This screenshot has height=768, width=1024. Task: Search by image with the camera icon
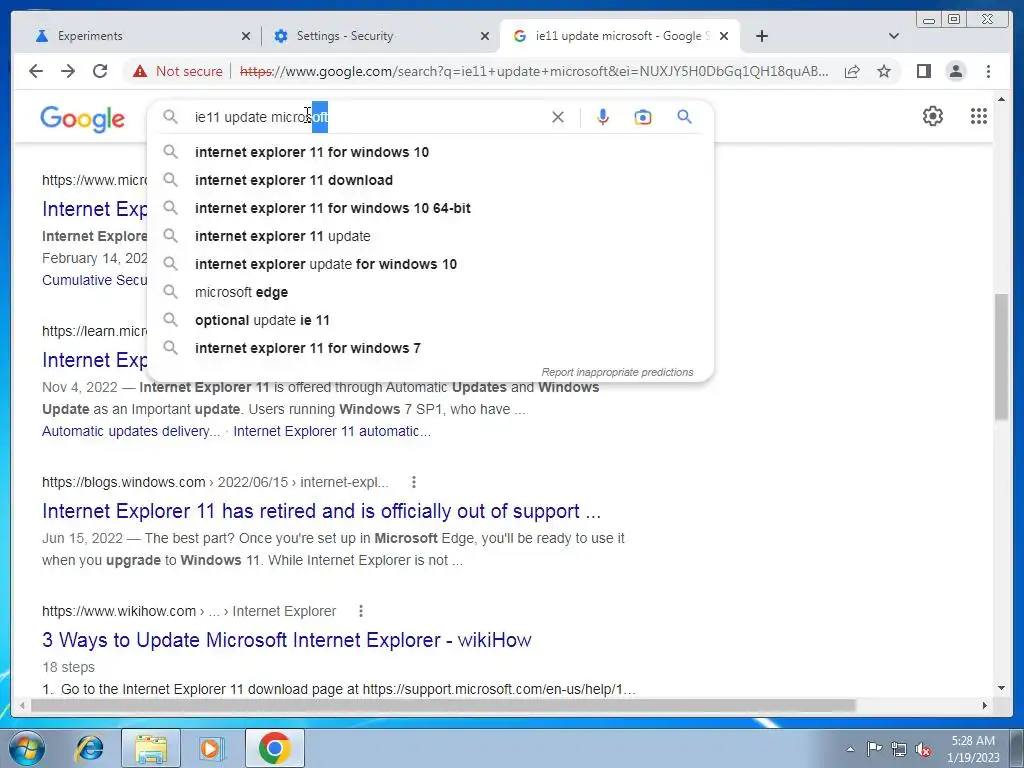pos(643,117)
